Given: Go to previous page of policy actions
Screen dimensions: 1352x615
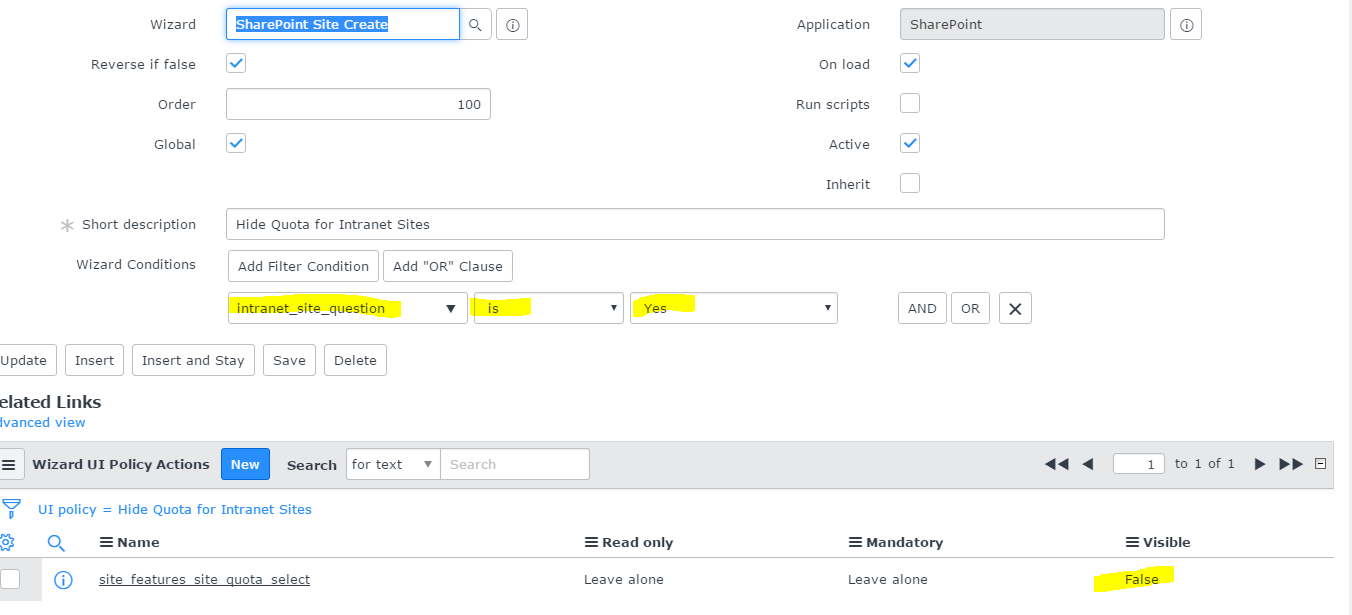Looking at the screenshot, I should point(1088,464).
